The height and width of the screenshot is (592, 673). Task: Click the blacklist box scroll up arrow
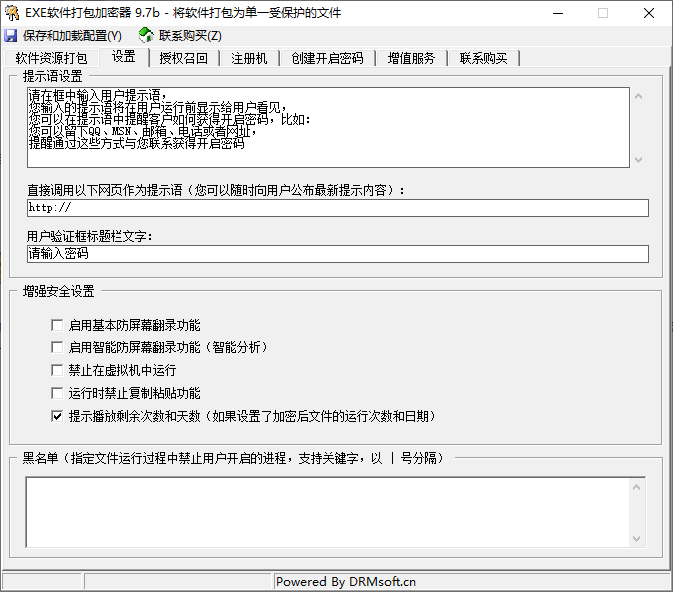pyautogui.click(x=637, y=487)
